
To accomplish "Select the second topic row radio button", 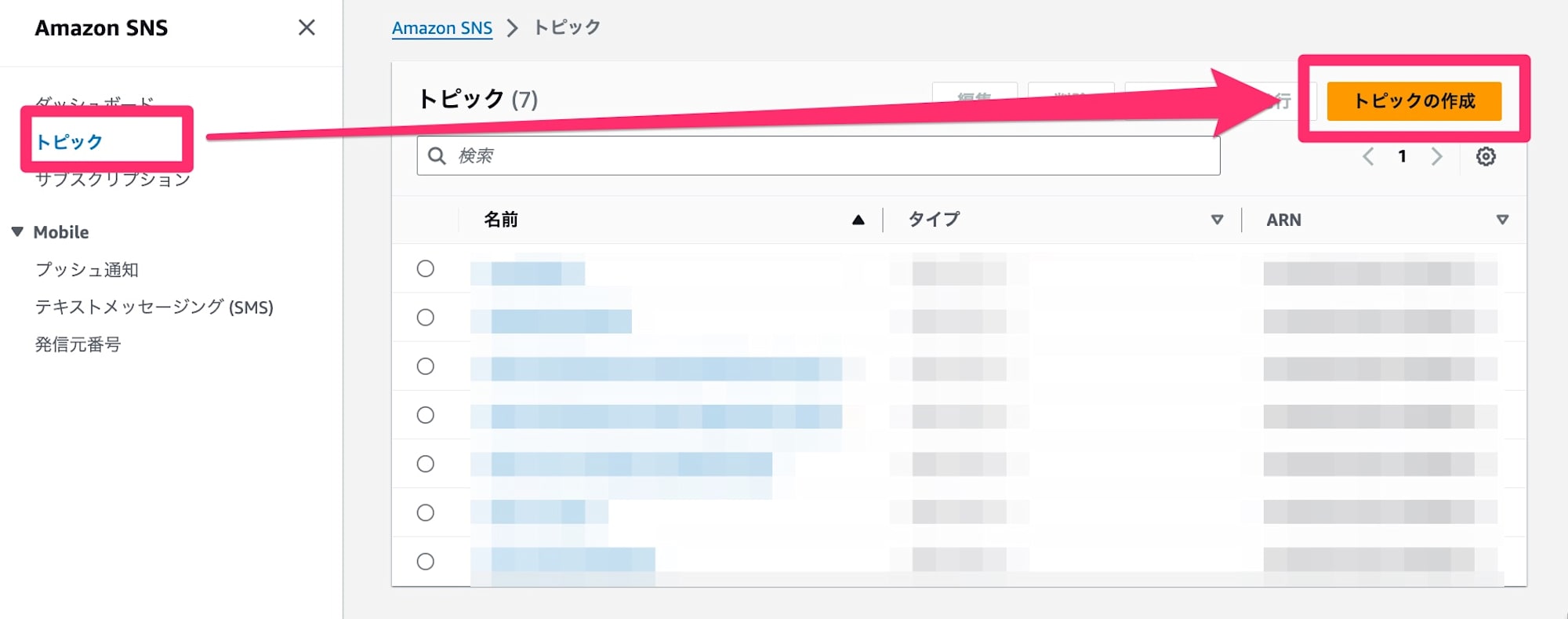I will click(x=426, y=317).
